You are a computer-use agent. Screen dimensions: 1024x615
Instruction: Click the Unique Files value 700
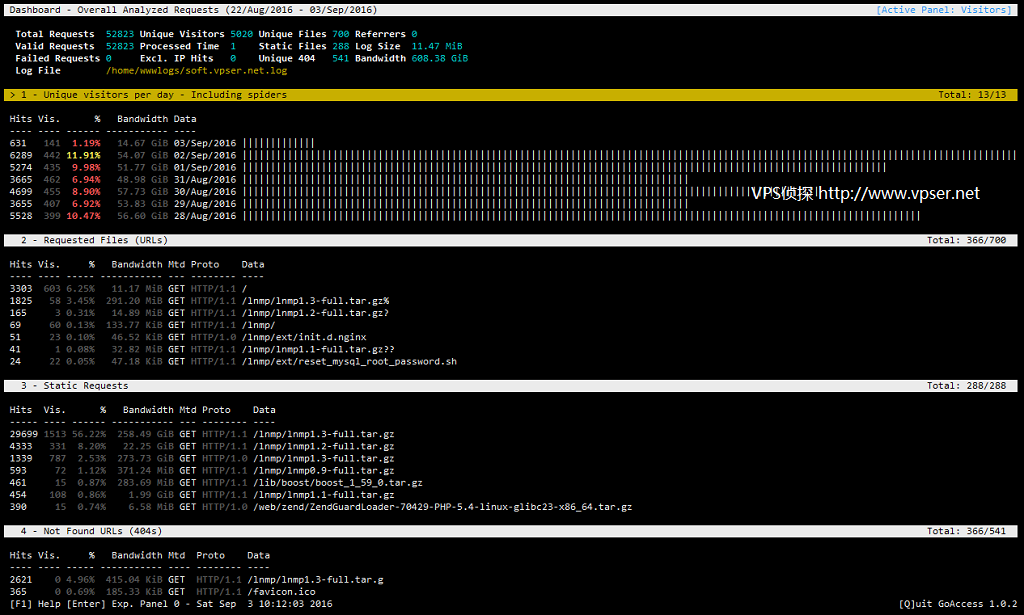tap(341, 34)
